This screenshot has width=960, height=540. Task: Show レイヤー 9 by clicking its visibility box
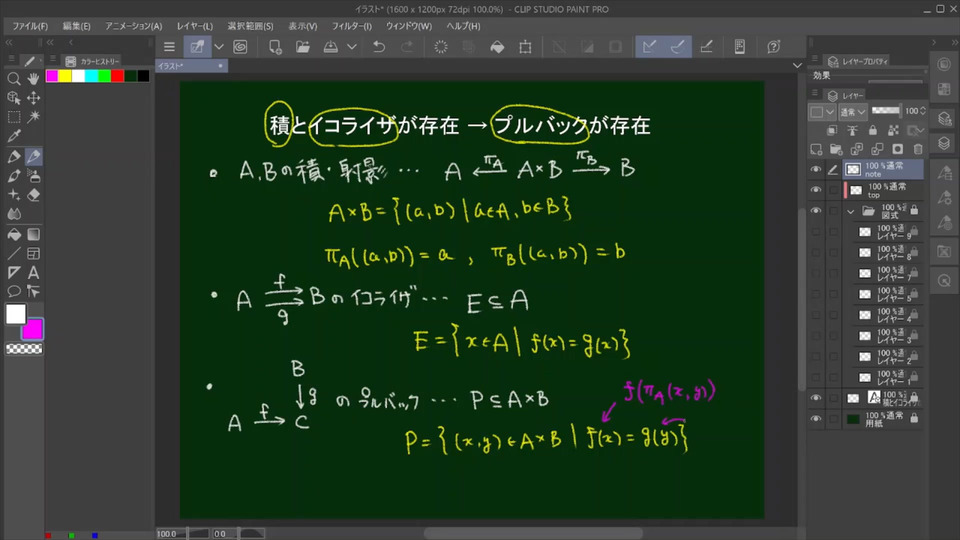coord(816,232)
